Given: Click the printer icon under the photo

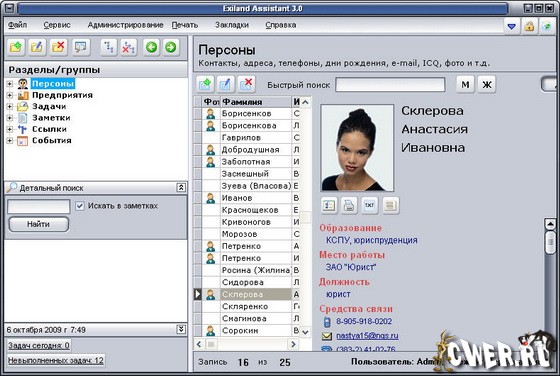Looking at the screenshot, I should pyautogui.click(x=349, y=205).
